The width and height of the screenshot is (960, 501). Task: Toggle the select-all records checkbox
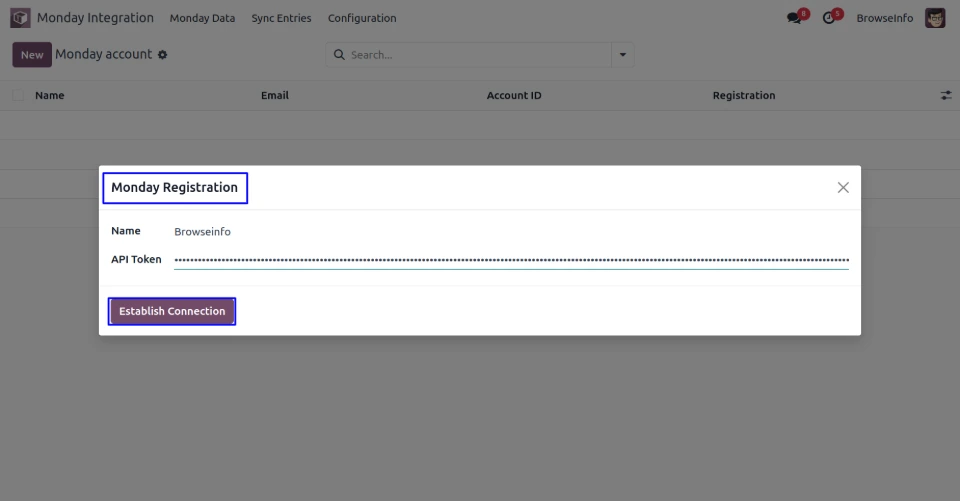tap(18, 96)
